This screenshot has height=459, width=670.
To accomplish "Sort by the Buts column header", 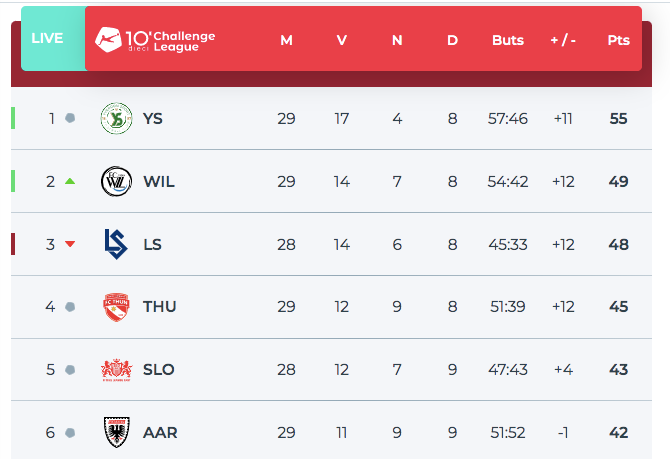I will tap(508, 40).
